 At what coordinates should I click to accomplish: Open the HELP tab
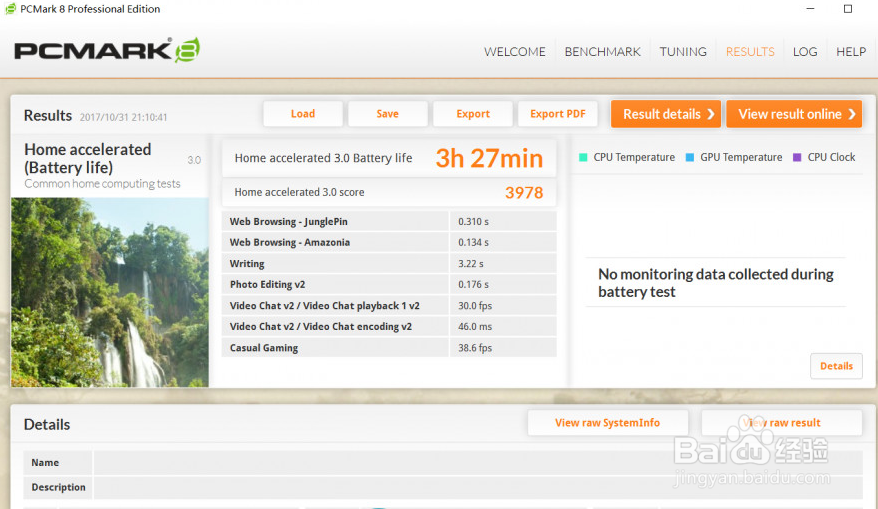click(851, 52)
